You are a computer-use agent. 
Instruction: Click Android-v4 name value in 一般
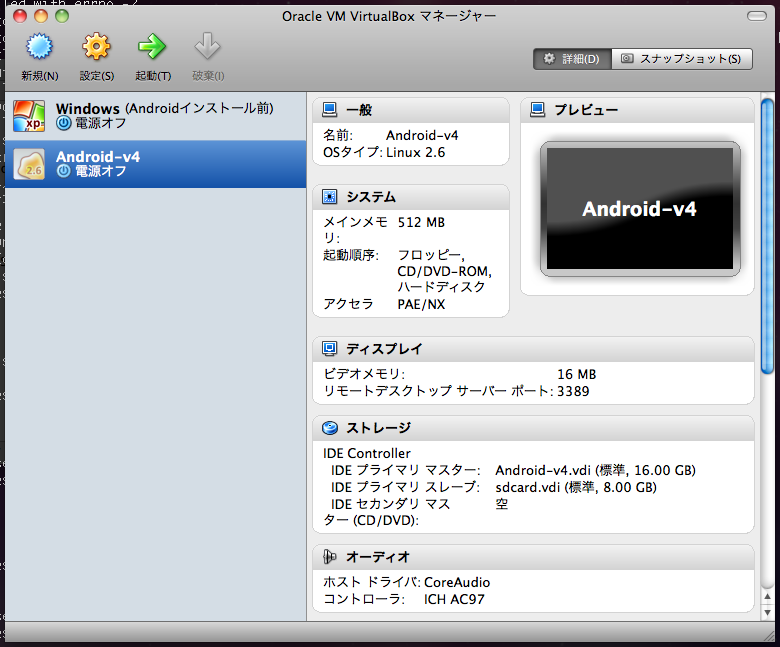coord(422,135)
